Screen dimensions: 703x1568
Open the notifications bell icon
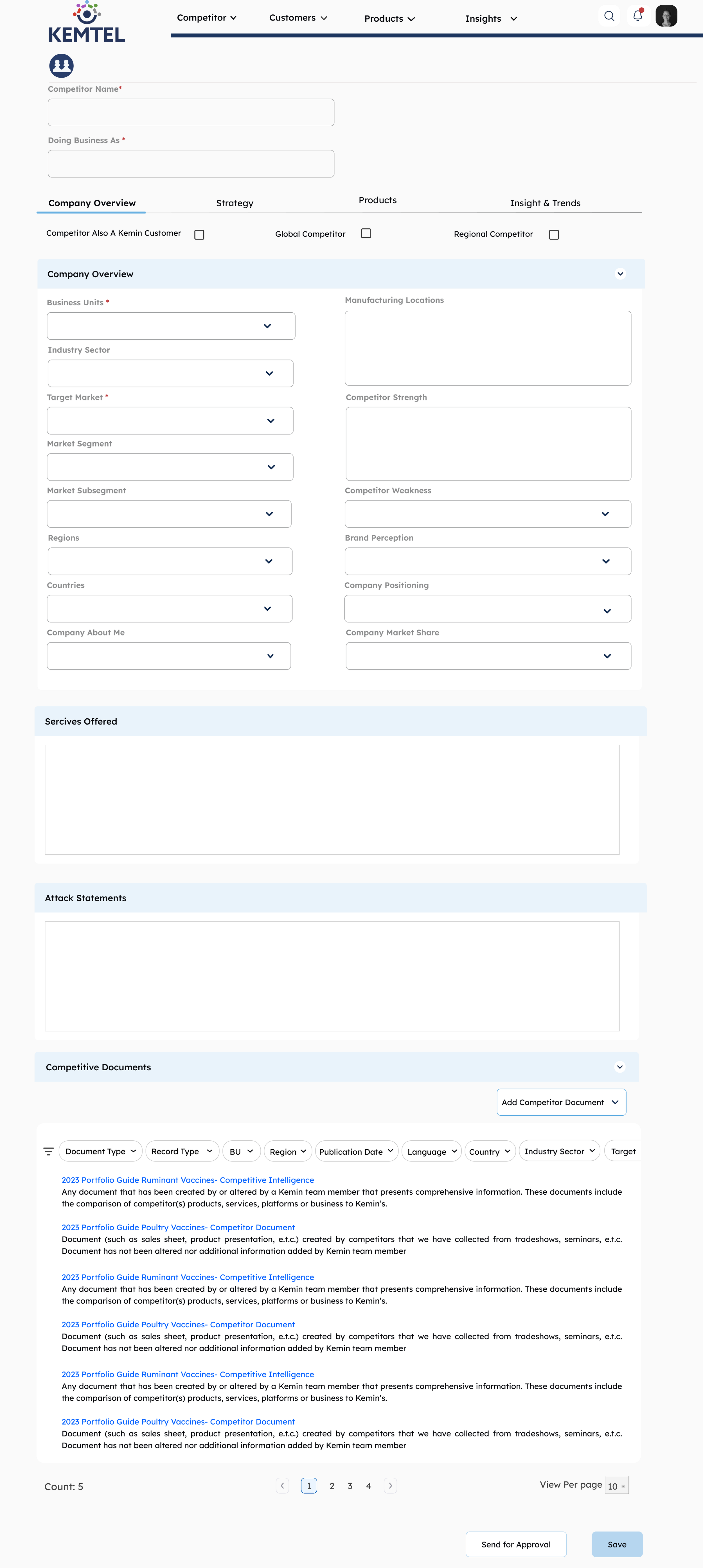[637, 16]
